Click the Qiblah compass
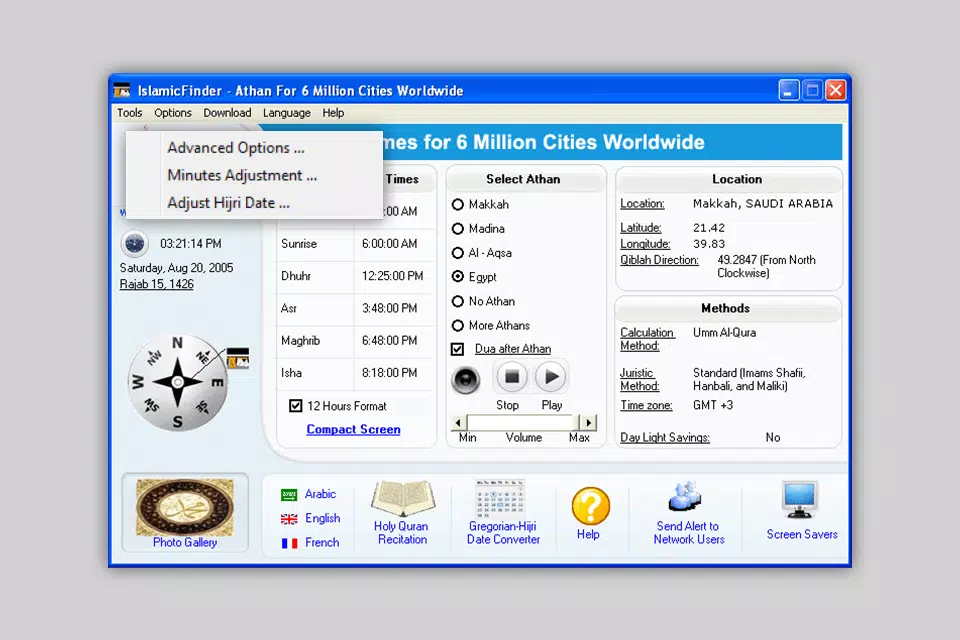Screen dimensions: 960x640 [x=177, y=383]
